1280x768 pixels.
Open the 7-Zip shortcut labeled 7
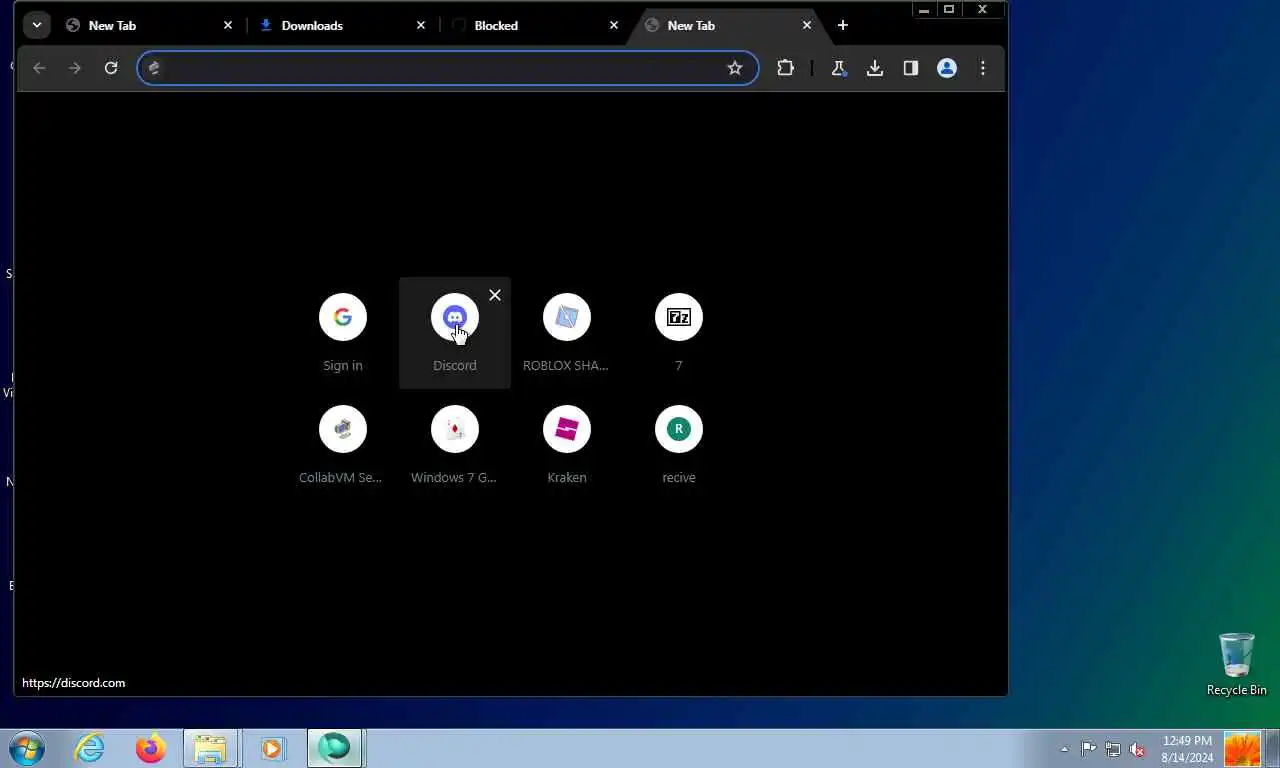679,333
